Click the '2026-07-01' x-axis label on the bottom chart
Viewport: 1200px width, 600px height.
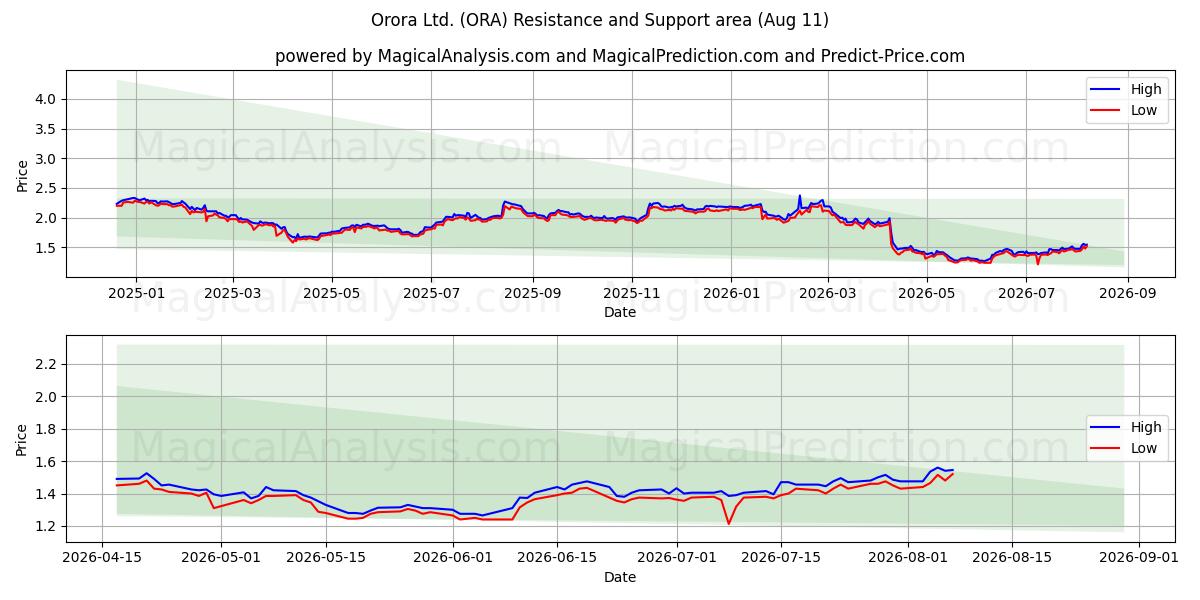(x=677, y=559)
